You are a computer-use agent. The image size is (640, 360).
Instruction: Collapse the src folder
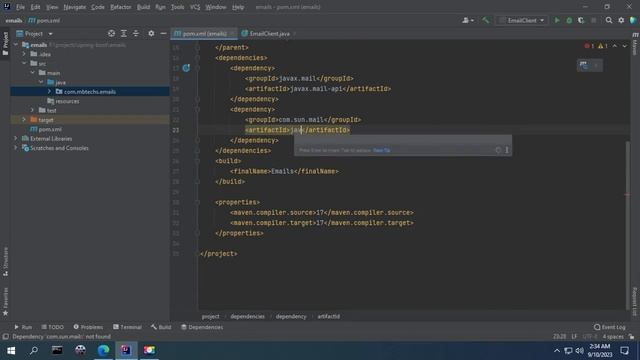click(x=24, y=63)
